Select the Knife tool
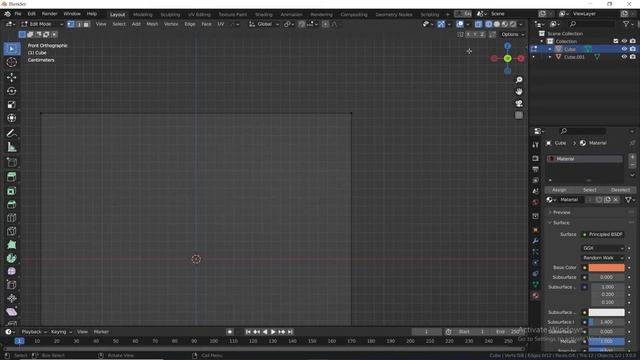The image size is (640, 360). 11,231
